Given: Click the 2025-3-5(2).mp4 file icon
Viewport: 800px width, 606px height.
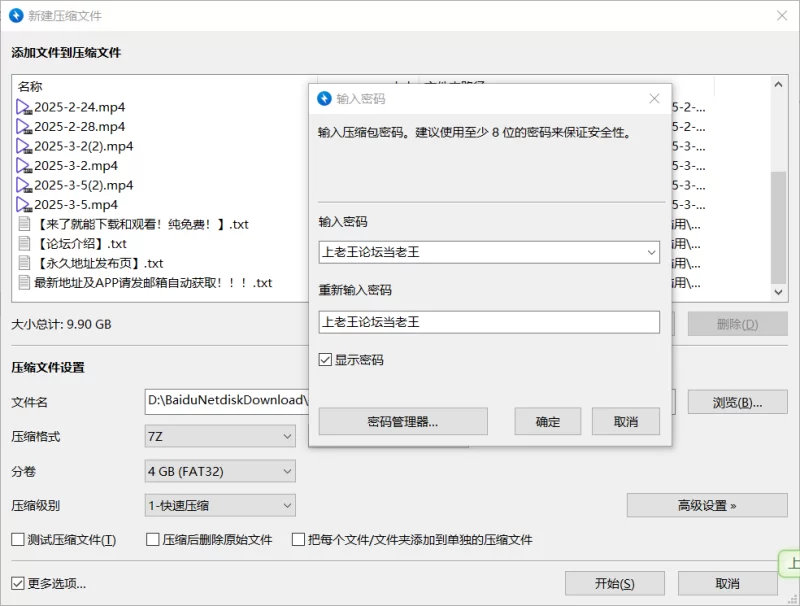Looking at the screenshot, I should pyautogui.click(x=24, y=185).
